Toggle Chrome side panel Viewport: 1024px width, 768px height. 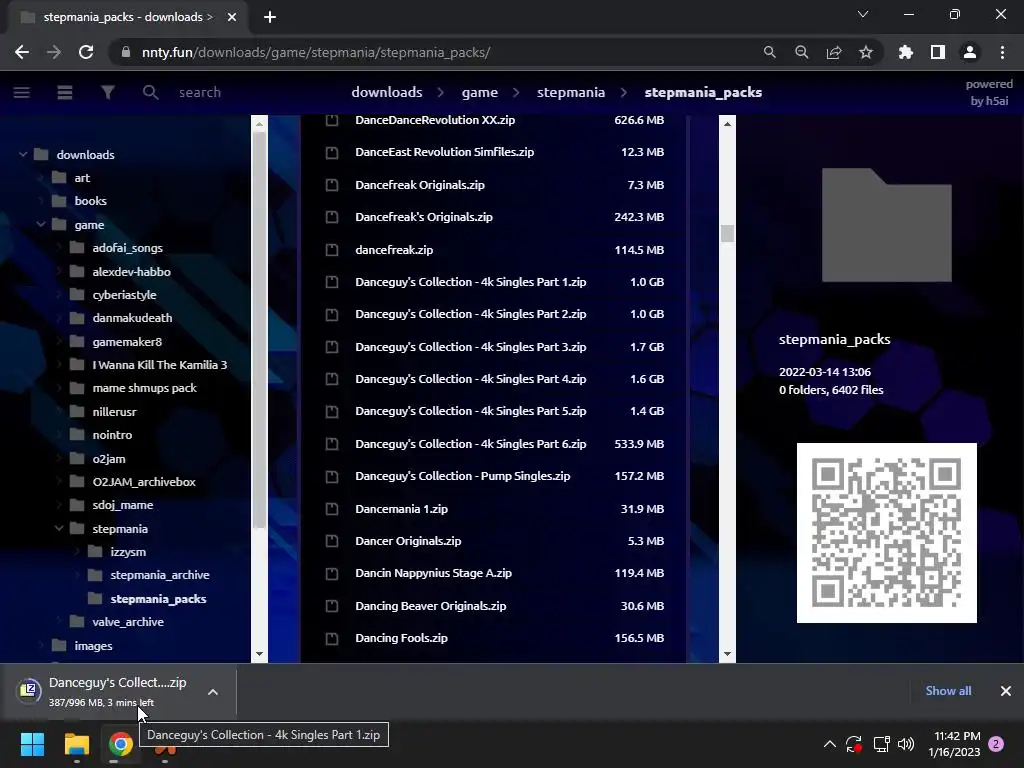pos(937,52)
